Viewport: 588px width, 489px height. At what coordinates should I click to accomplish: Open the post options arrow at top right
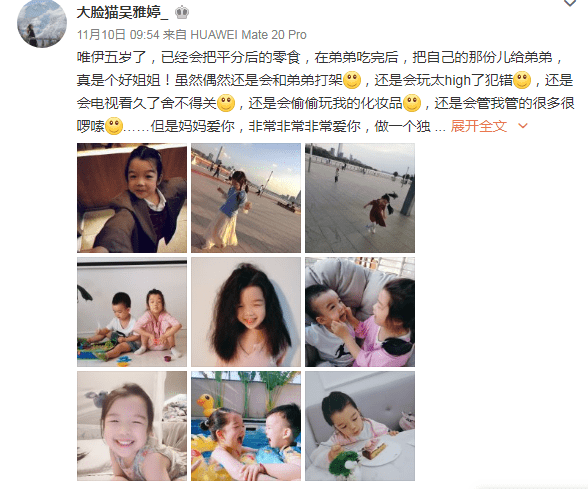(x=570, y=3)
